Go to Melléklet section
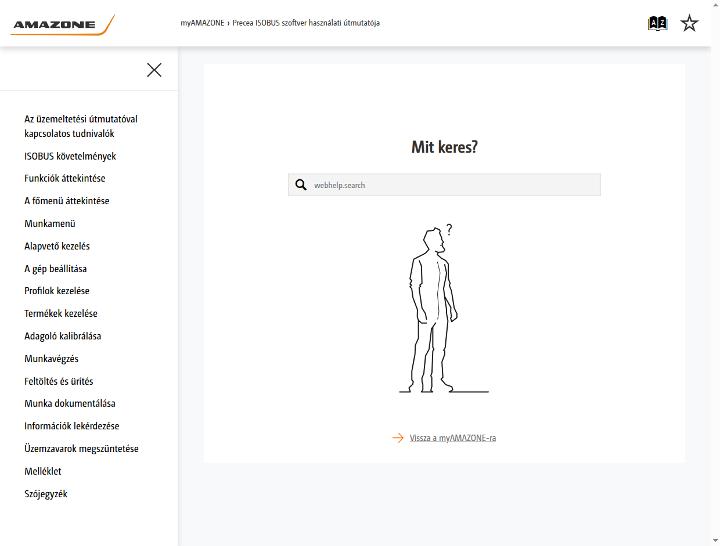The width and height of the screenshot is (720, 546). click(43, 471)
